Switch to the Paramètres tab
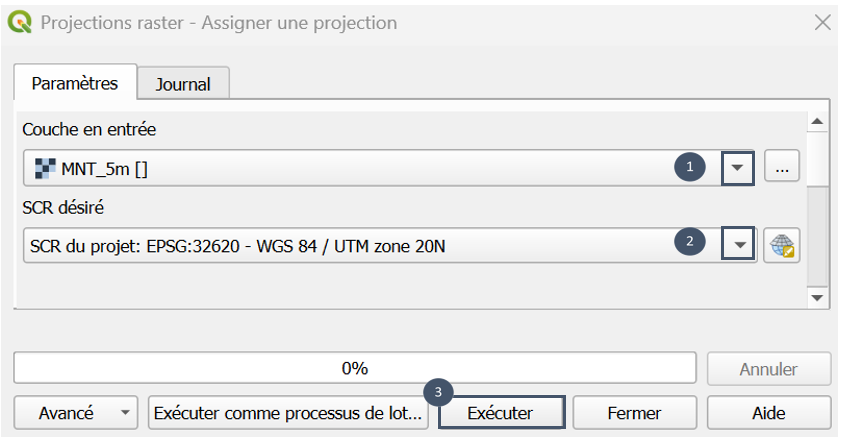Viewport: 841px width, 439px height. pyautogui.click(x=75, y=83)
